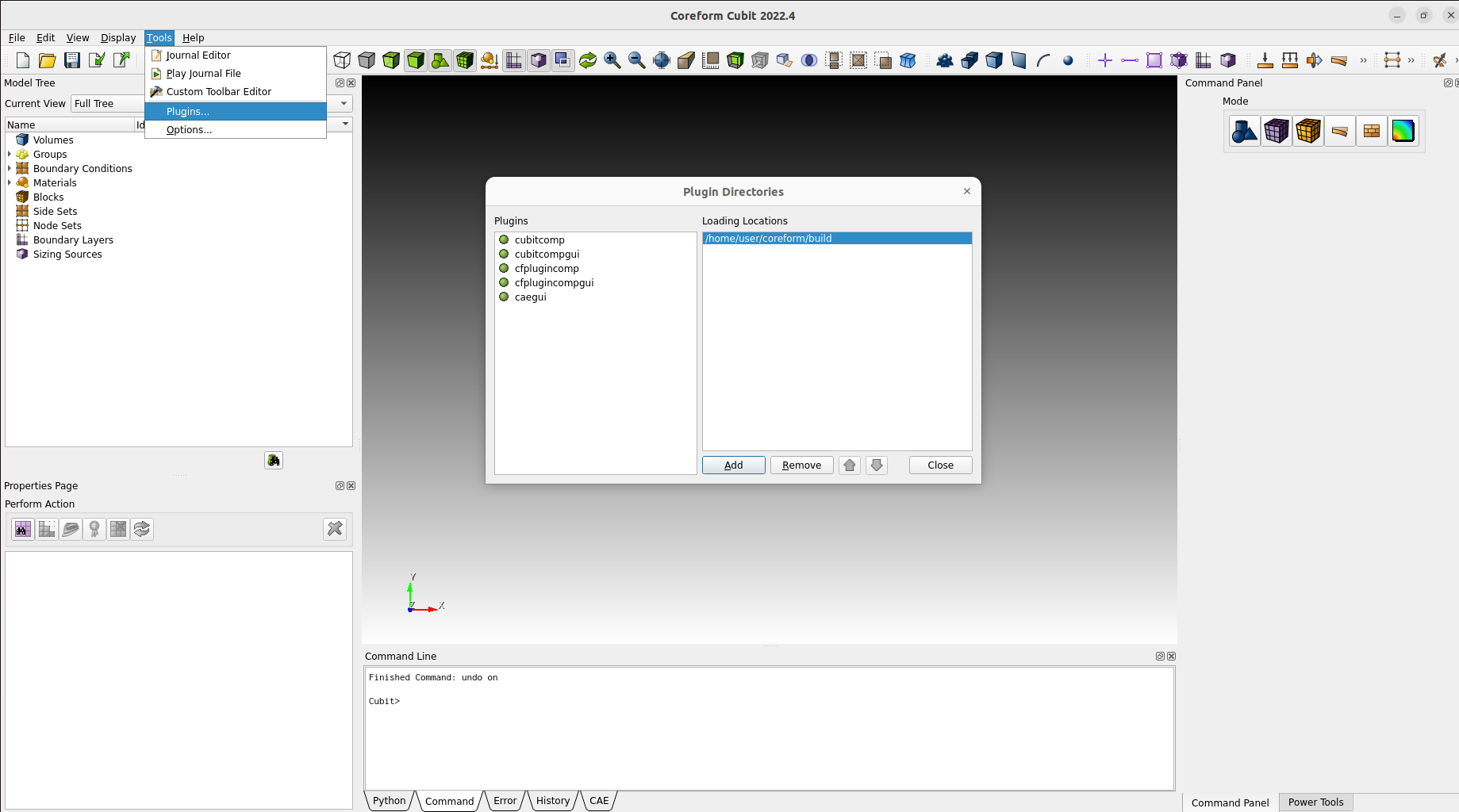The image size is (1459, 812).
Task: Open the File menu
Action: click(x=17, y=37)
